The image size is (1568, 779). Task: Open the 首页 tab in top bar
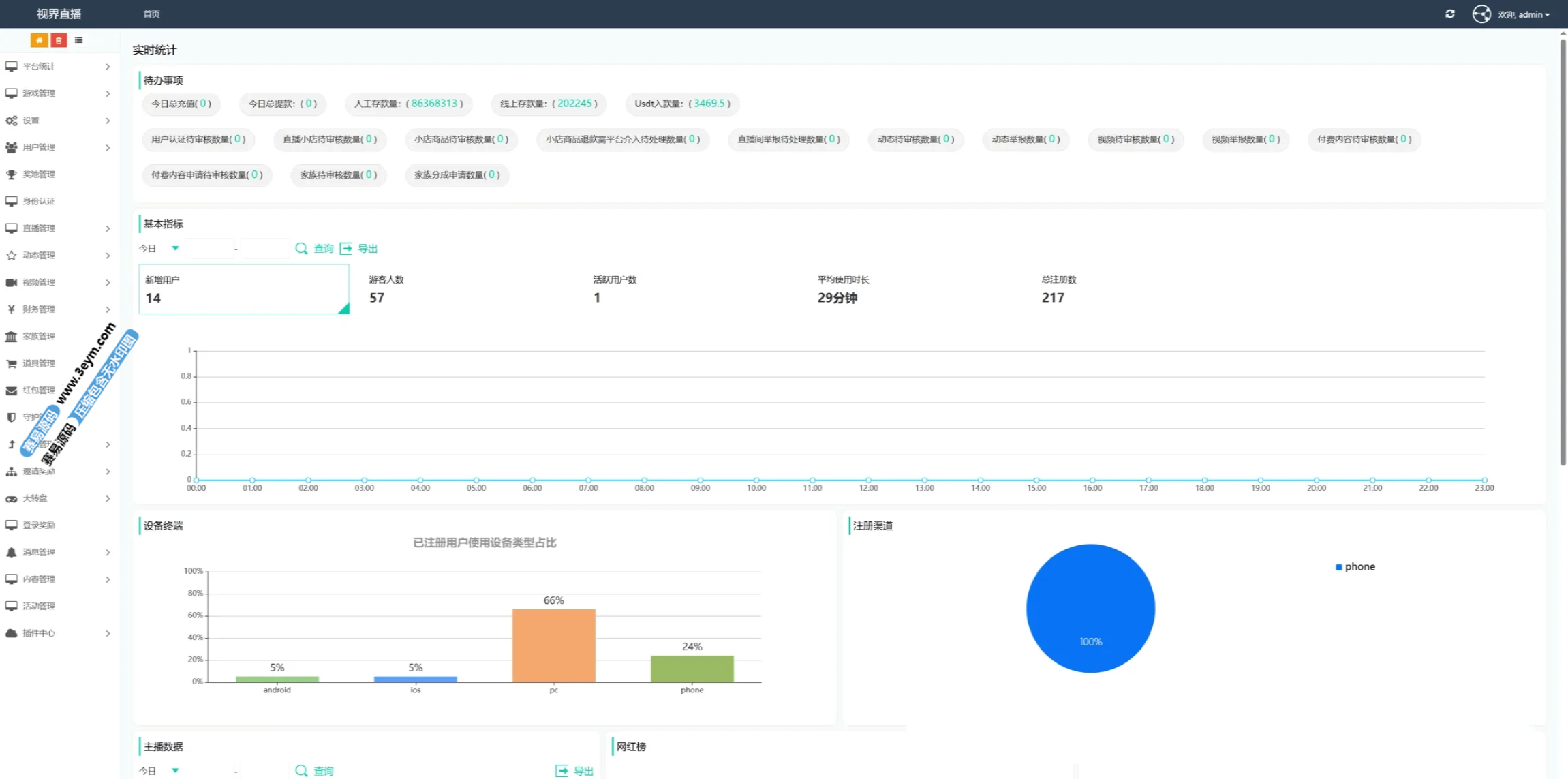151,14
